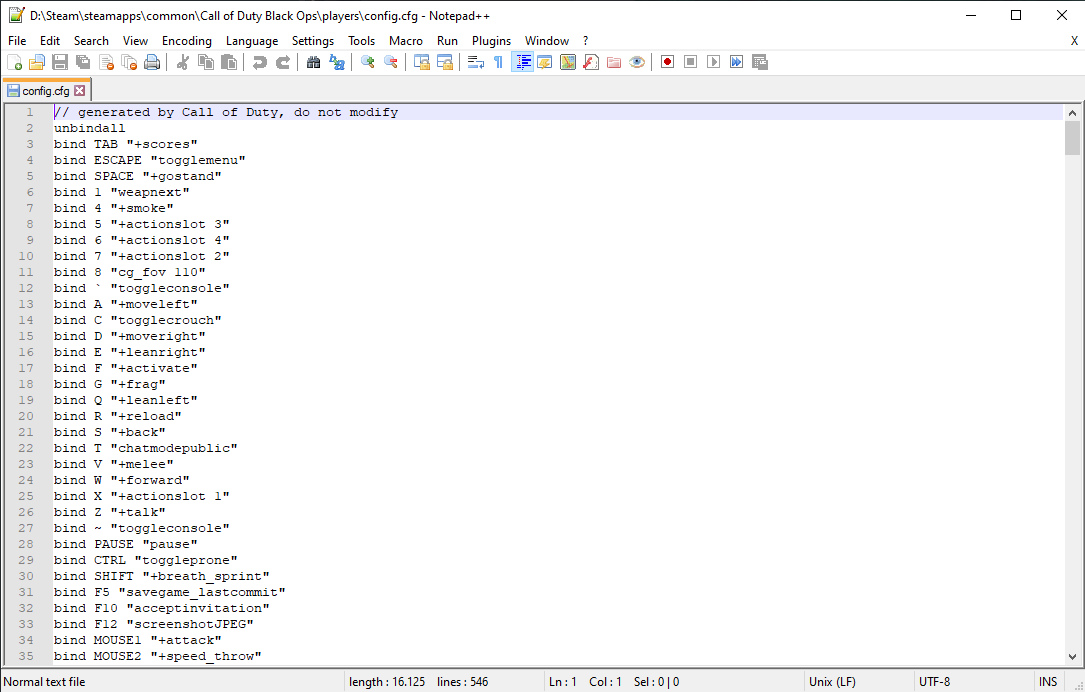Open the Window menu
Viewport: 1085px width, 692px height.
tap(547, 41)
